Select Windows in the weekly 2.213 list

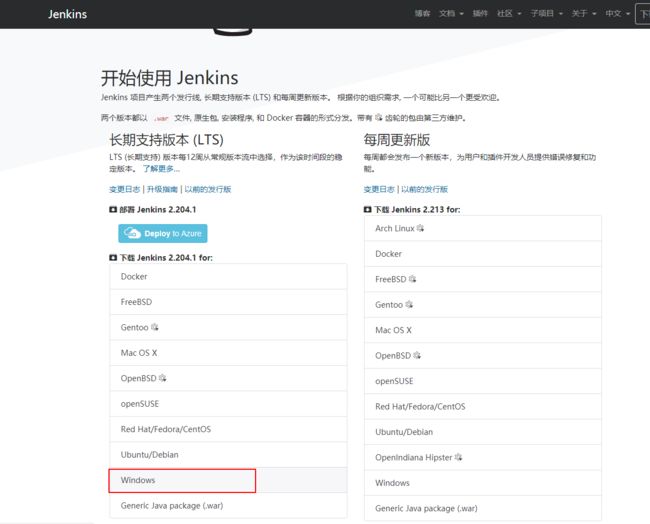tap(483, 483)
